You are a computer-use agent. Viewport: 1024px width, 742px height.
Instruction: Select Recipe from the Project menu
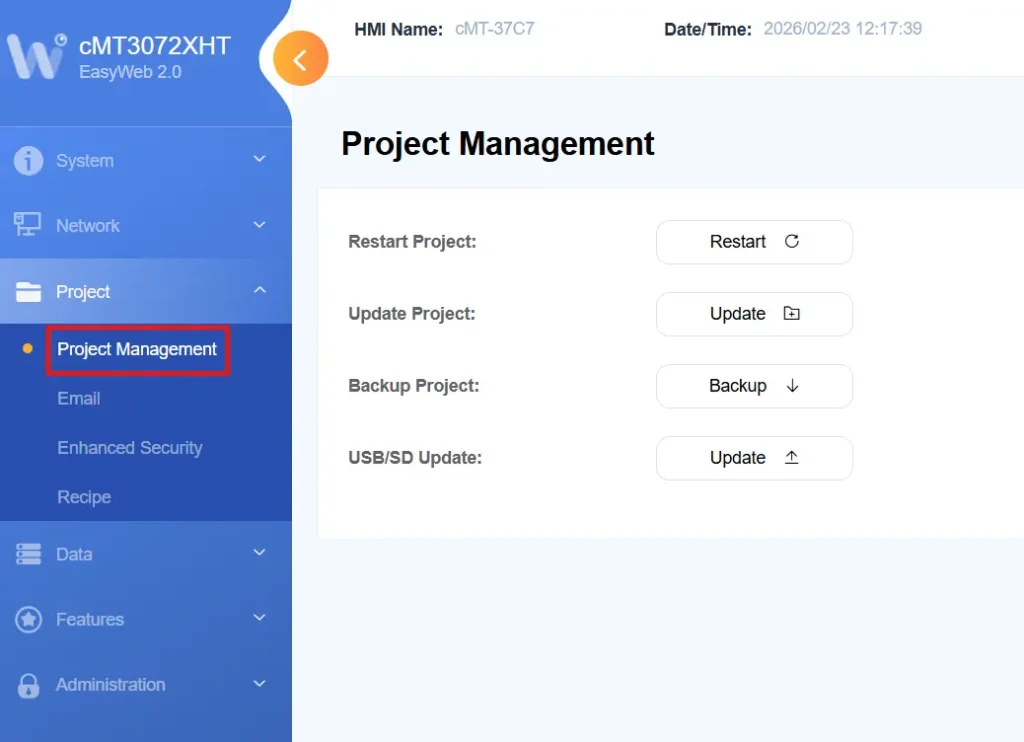click(x=83, y=496)
